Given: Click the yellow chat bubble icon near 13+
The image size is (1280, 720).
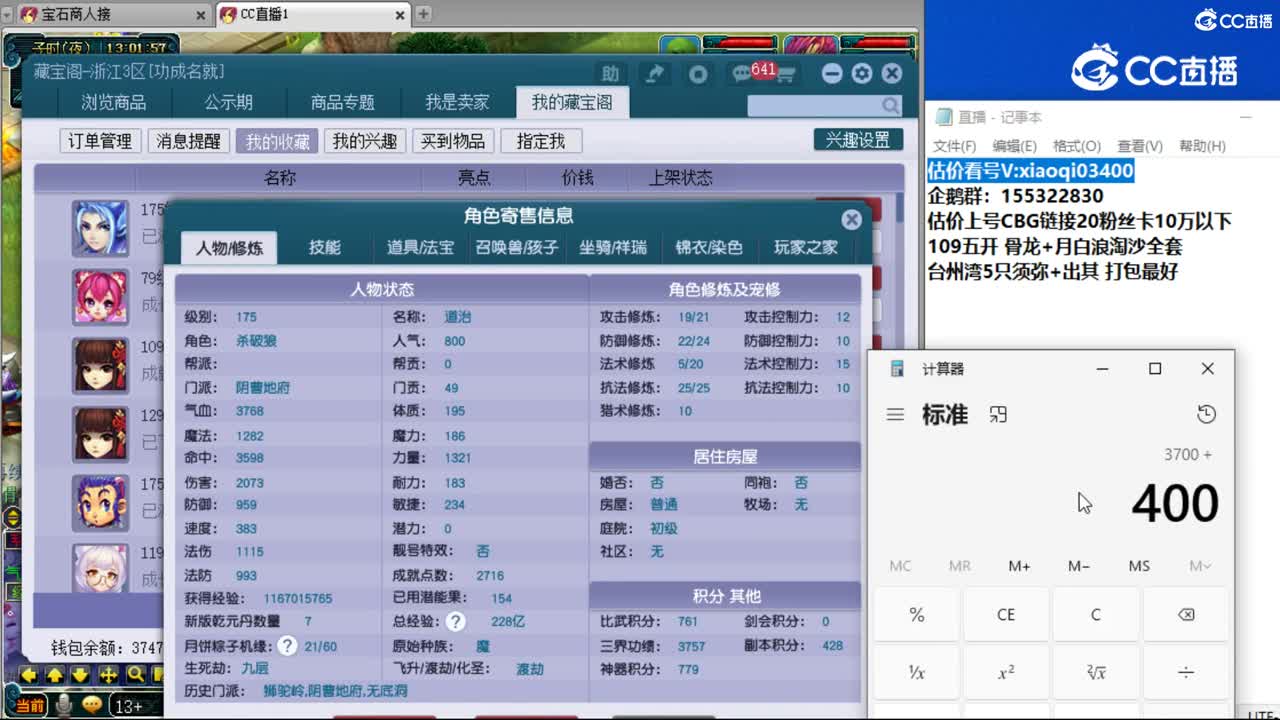Looking at the screenshot, I should 92,704.
